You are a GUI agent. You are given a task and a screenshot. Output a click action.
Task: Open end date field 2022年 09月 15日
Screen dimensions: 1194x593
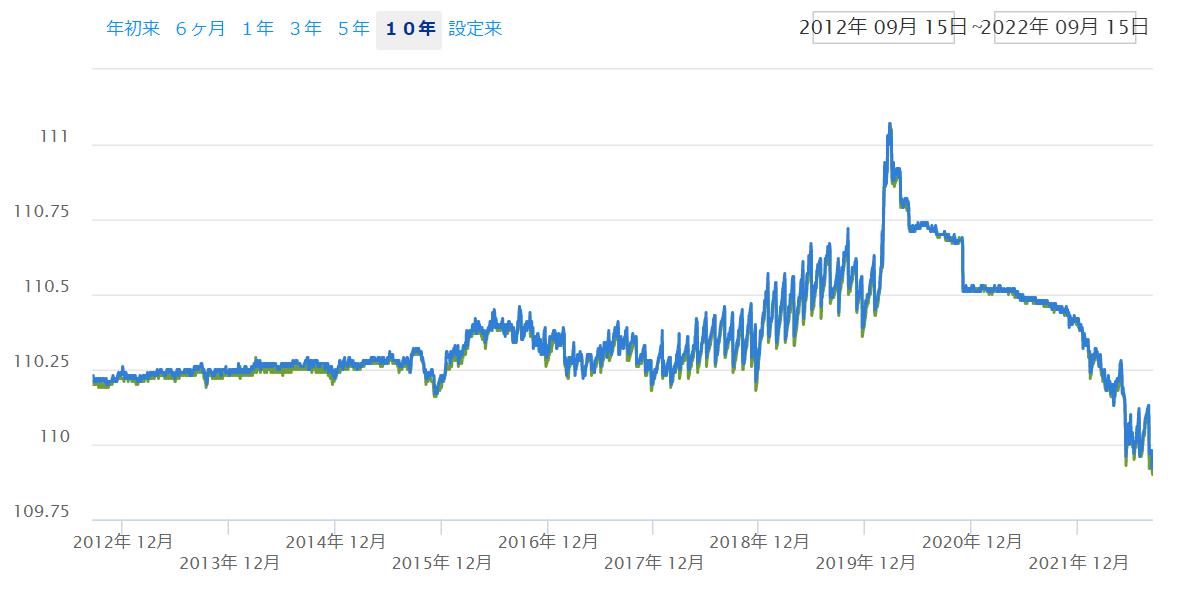[x=1065, y=27]
